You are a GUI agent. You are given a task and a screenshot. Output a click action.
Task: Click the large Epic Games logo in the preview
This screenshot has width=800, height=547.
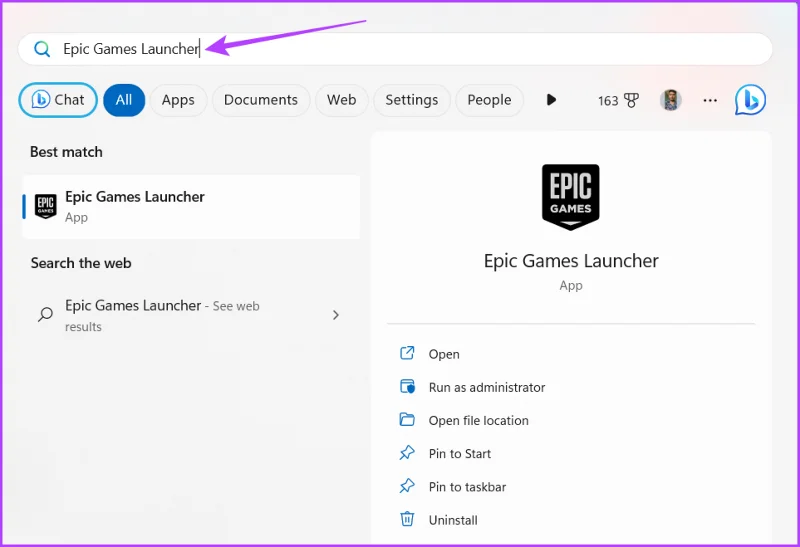coord(570,197)
